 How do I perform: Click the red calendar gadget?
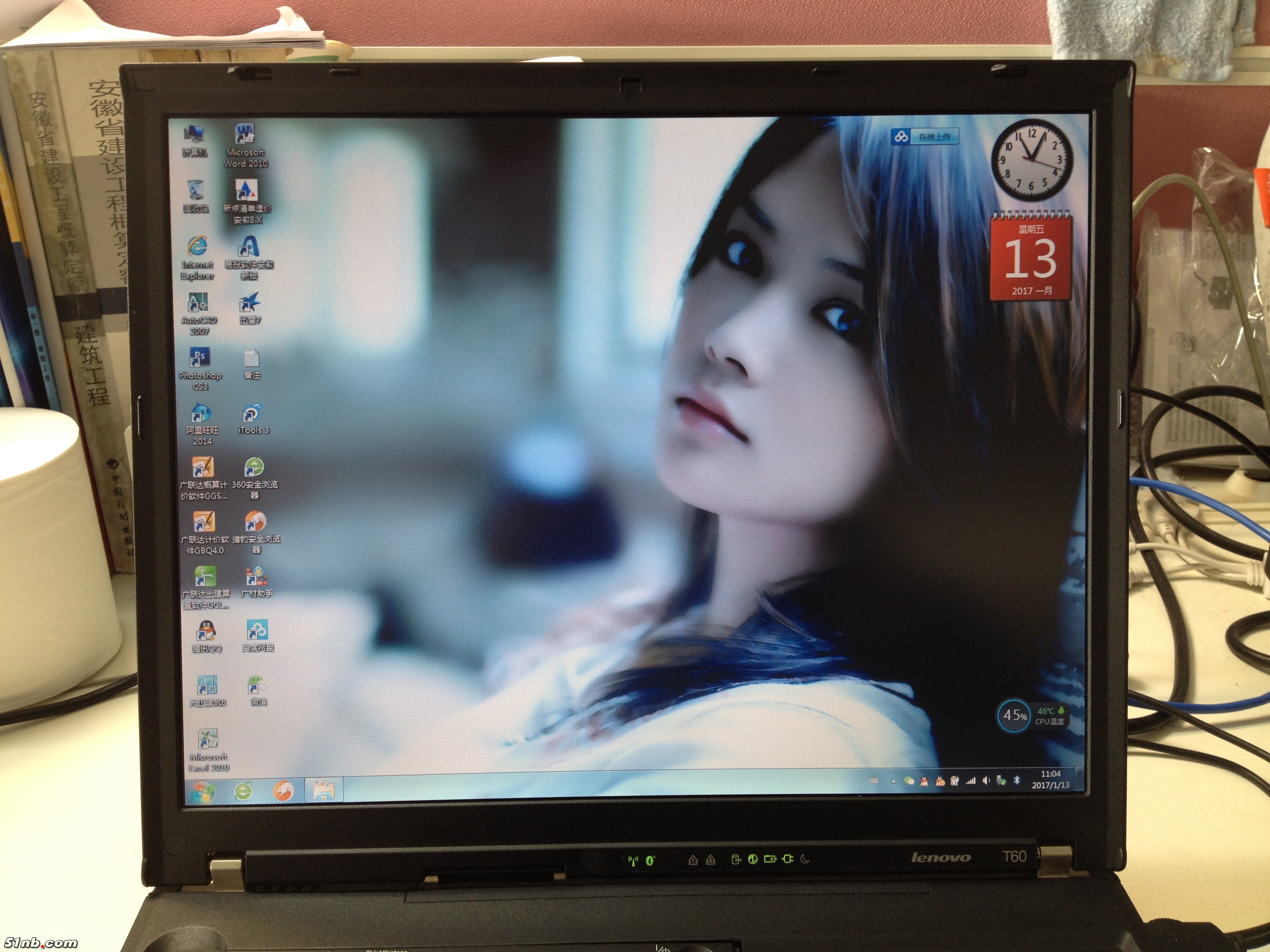(x=1031, y=258)
